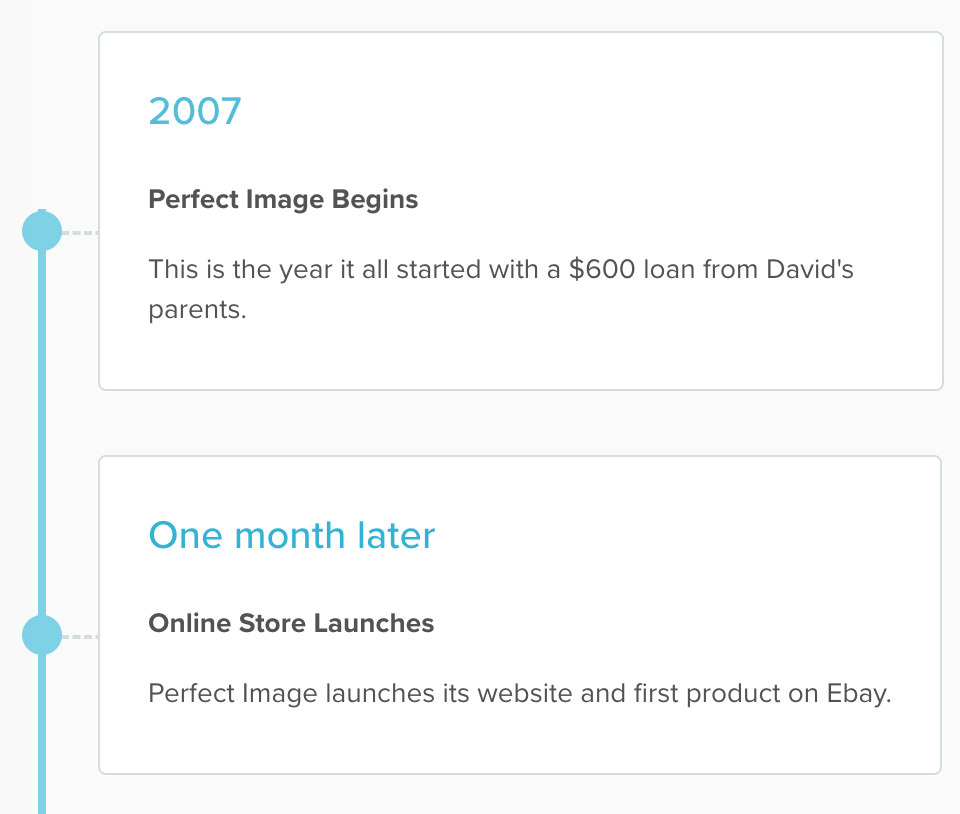The height and width of the screenshot is (814, 960).
Task: Click the timeline line between the two dots
Action: pyautogui.click(x=42, y=430)
